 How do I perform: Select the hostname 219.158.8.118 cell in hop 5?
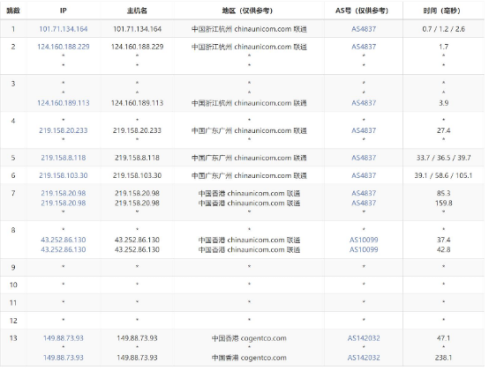[x=137, y=158]
